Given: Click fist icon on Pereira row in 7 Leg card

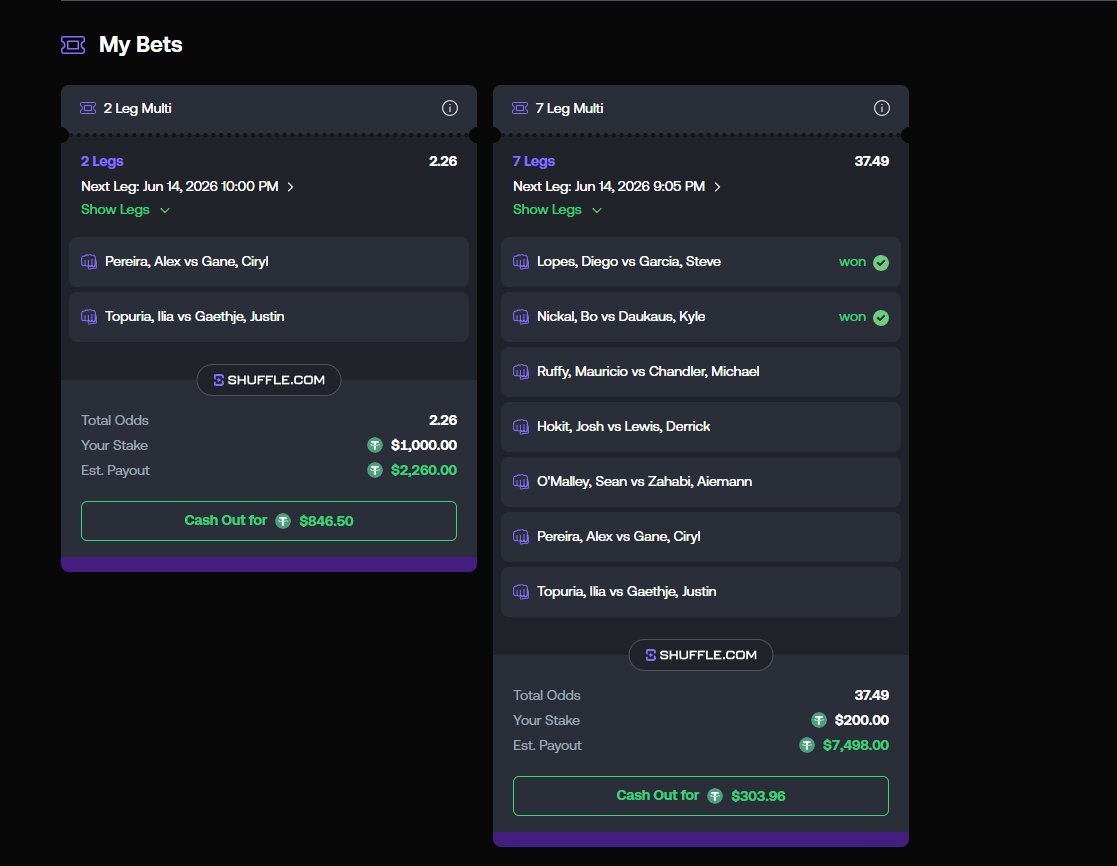Looking at the screenshot, I should (x=521, y=536).
